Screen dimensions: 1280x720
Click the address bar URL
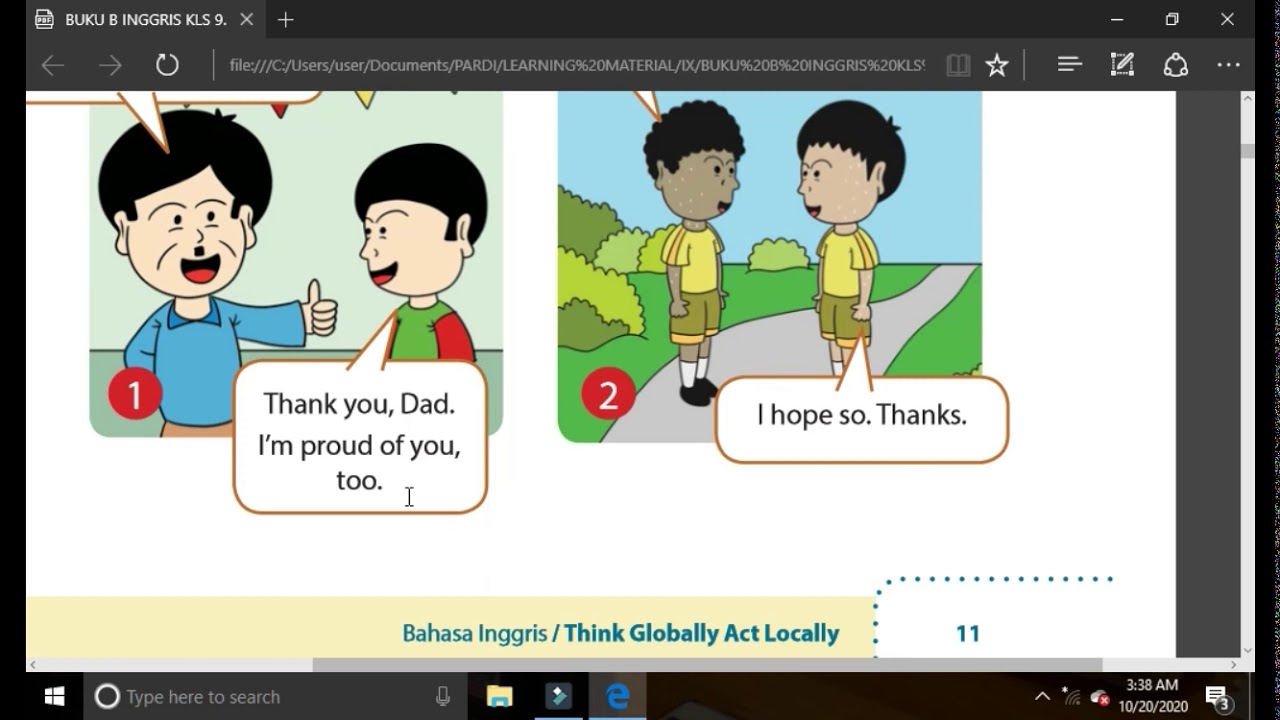click(x=577, y=66)
